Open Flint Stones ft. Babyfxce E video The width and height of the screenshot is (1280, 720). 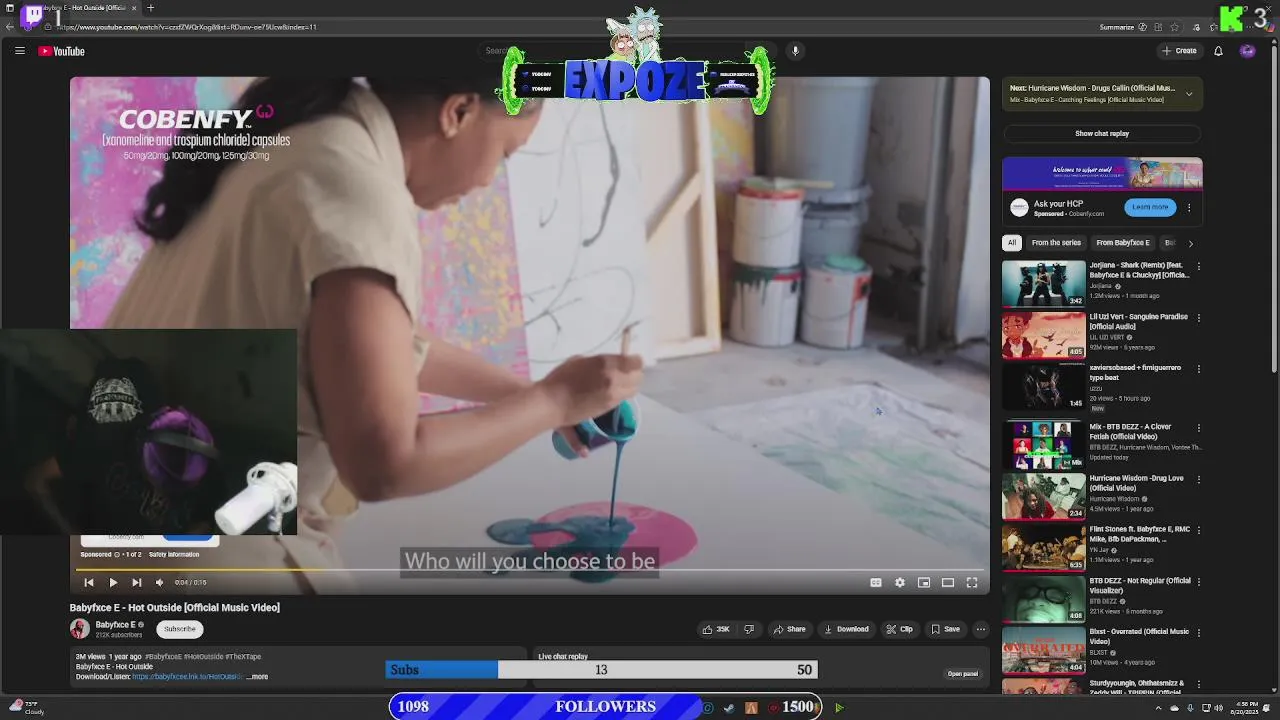[1044, 547]
